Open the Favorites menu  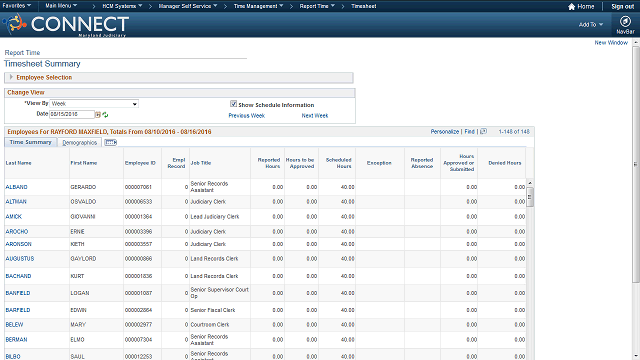[17, 6]
